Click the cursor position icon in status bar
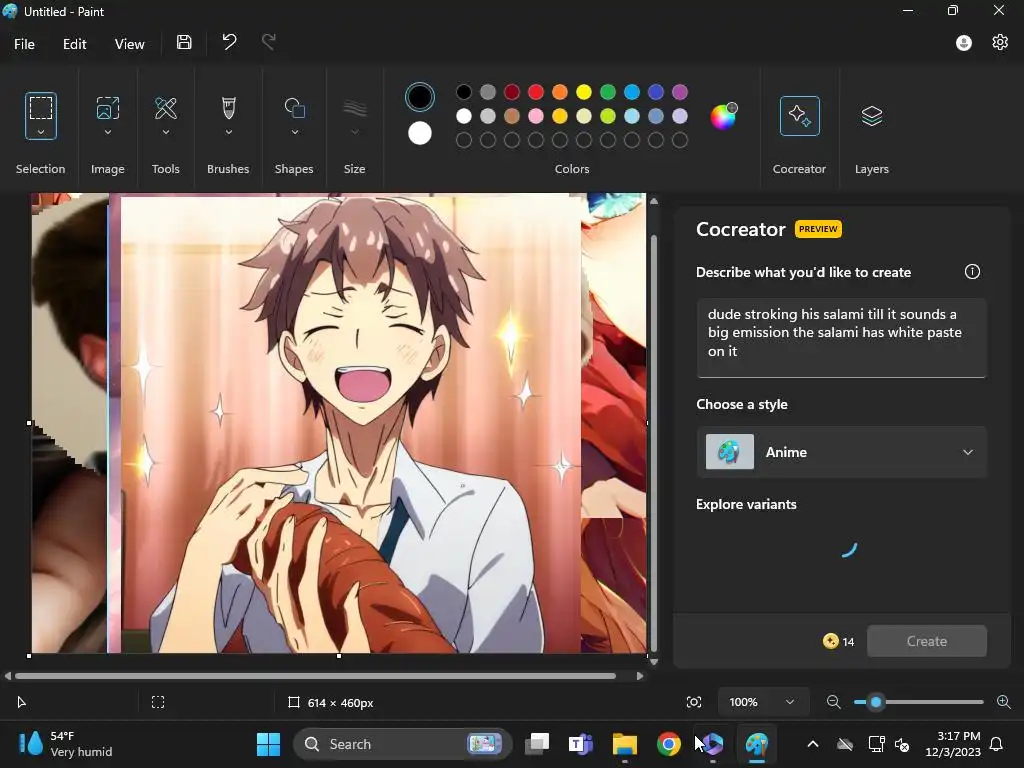1024x768 pixels. pyautogui.click(x=21, y=702)
